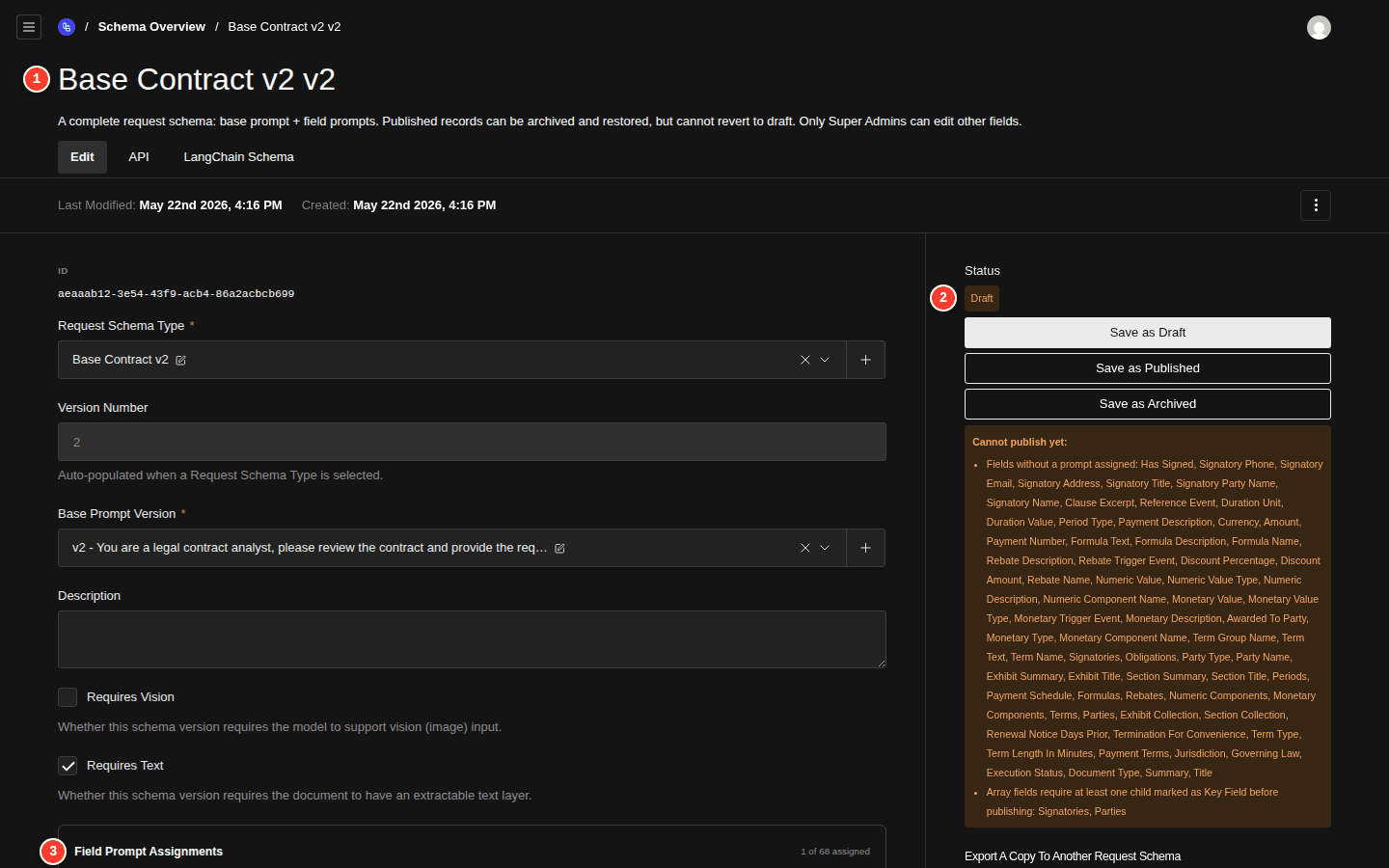1389x868 pixels.
Task: Edit the Base Contract v2 schema type record
Action: coord(180,361)
